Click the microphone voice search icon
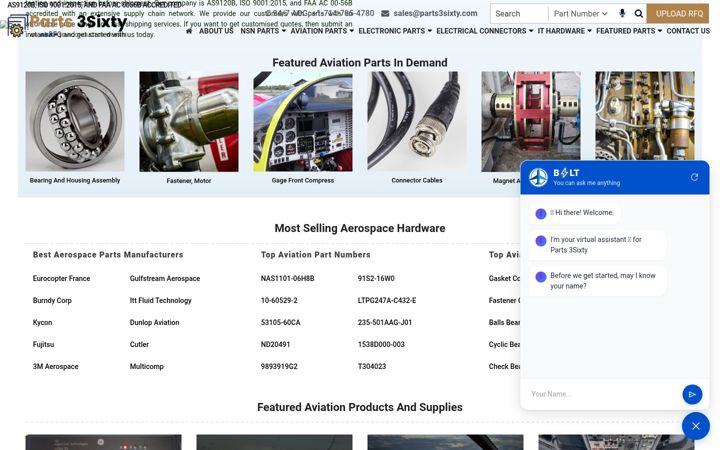 point(622,13)
